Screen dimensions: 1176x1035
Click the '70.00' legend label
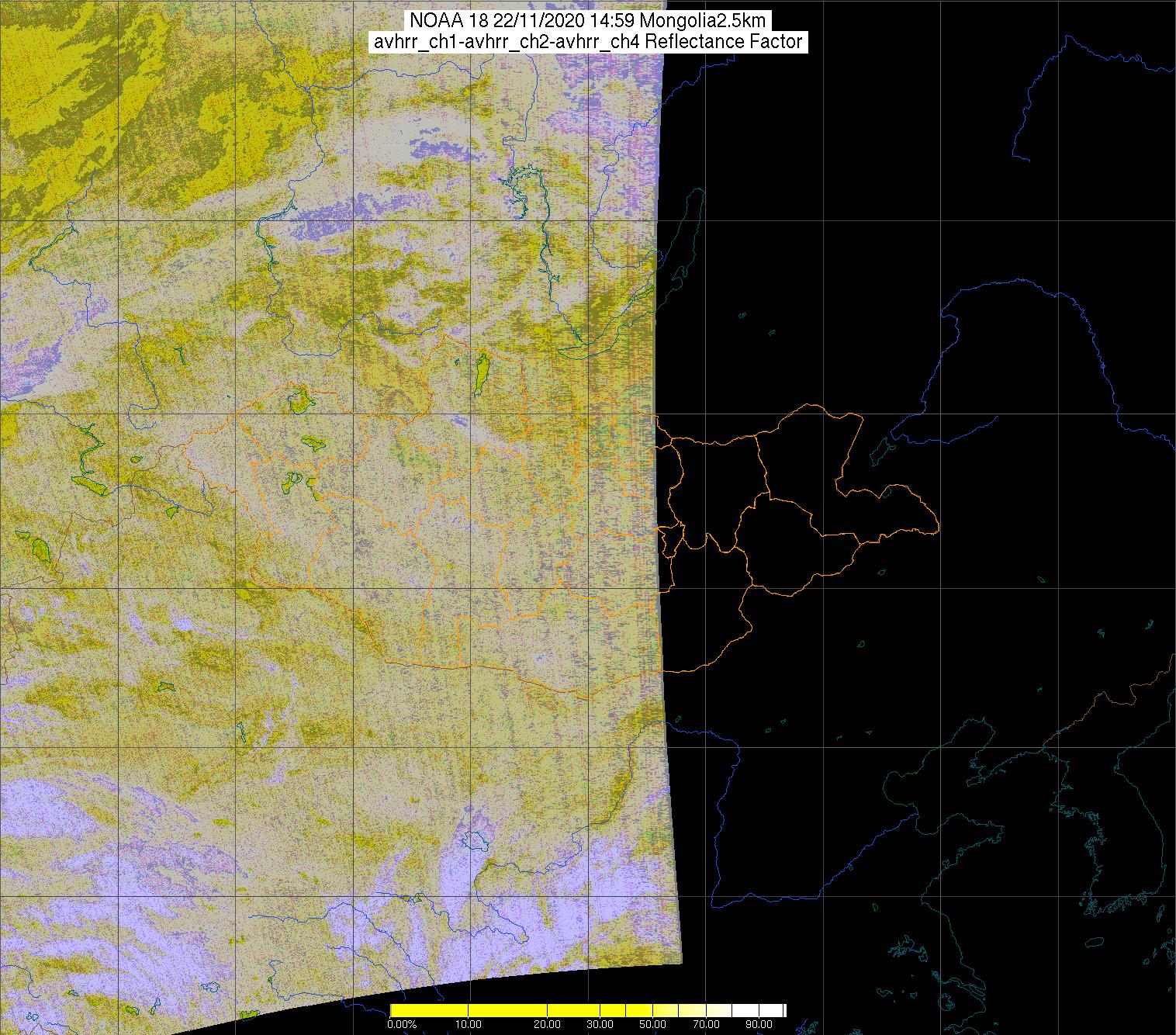point(706,1024)
